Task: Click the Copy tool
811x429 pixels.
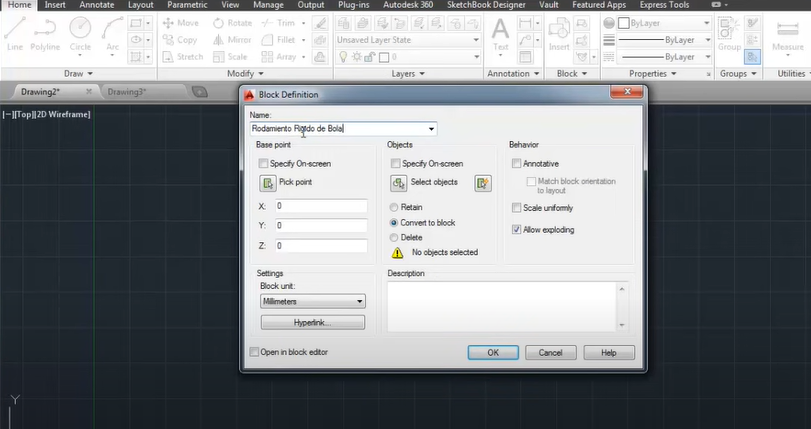Action: click(180, 40)
